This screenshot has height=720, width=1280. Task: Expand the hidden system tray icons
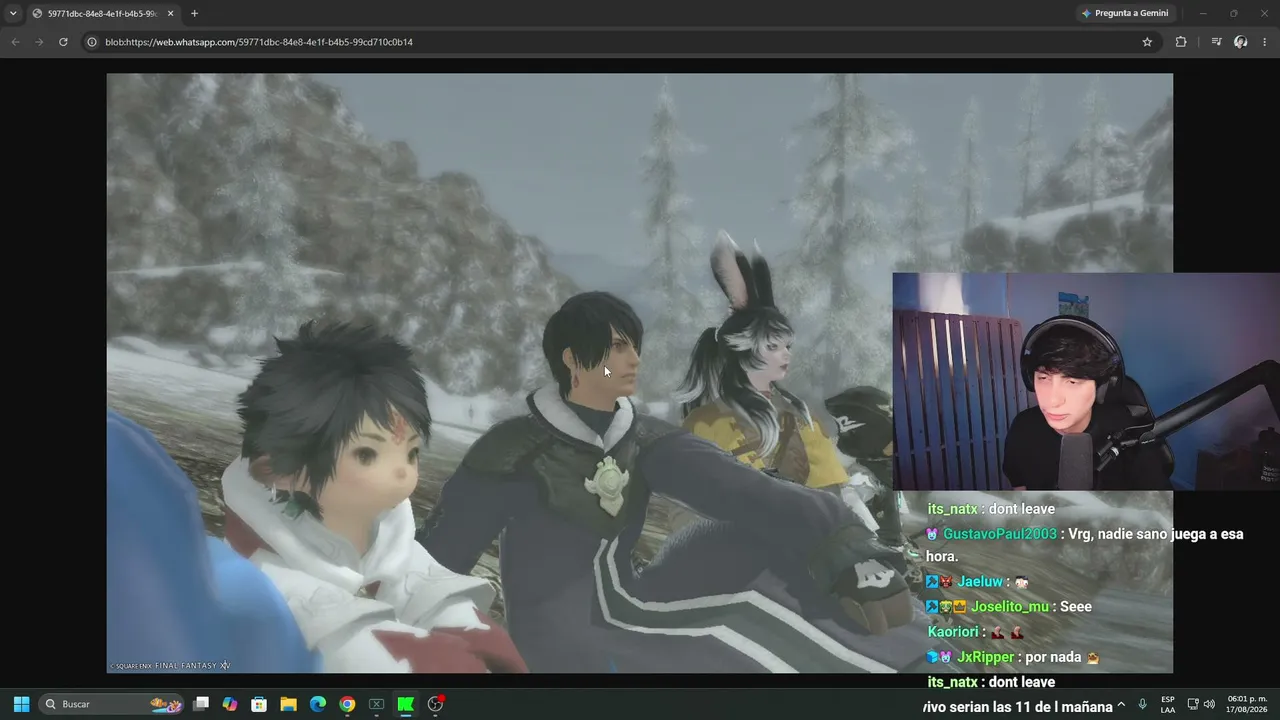[1120, 704]
